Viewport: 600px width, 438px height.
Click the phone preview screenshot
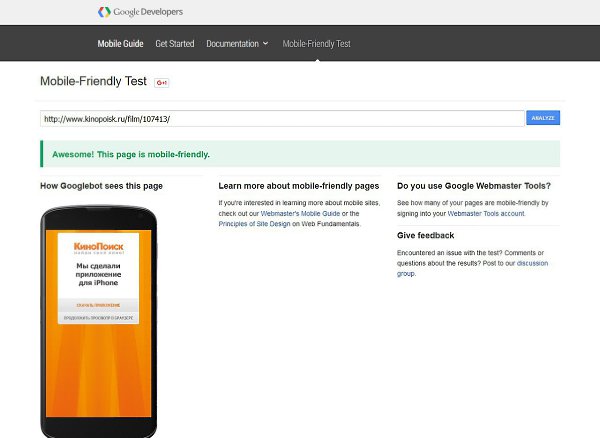click(x=98, y=323)
